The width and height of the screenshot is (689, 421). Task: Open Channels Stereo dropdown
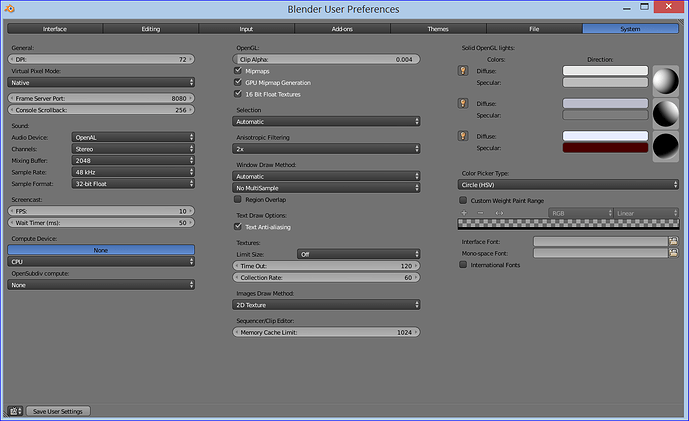pos(133,149)
